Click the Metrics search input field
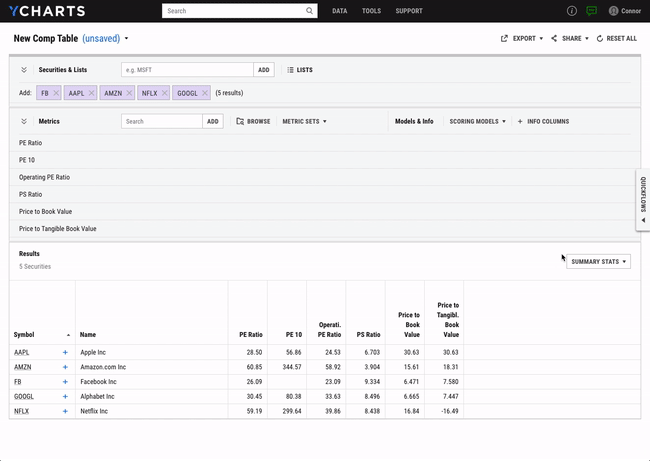The image size is (650, 461). coord(162,121)
